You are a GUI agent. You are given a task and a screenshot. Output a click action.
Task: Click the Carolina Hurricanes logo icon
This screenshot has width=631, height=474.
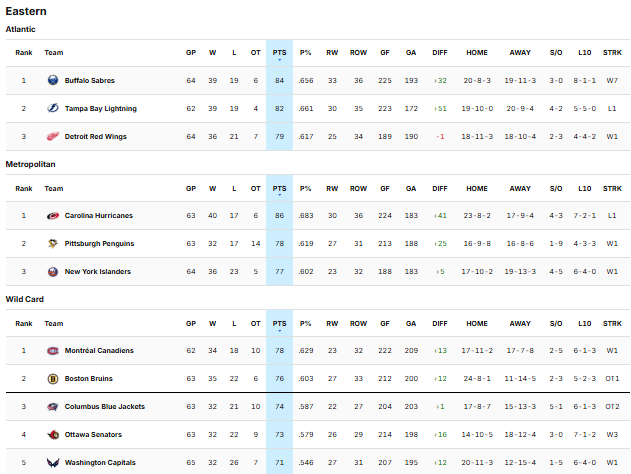coord(52,215)
